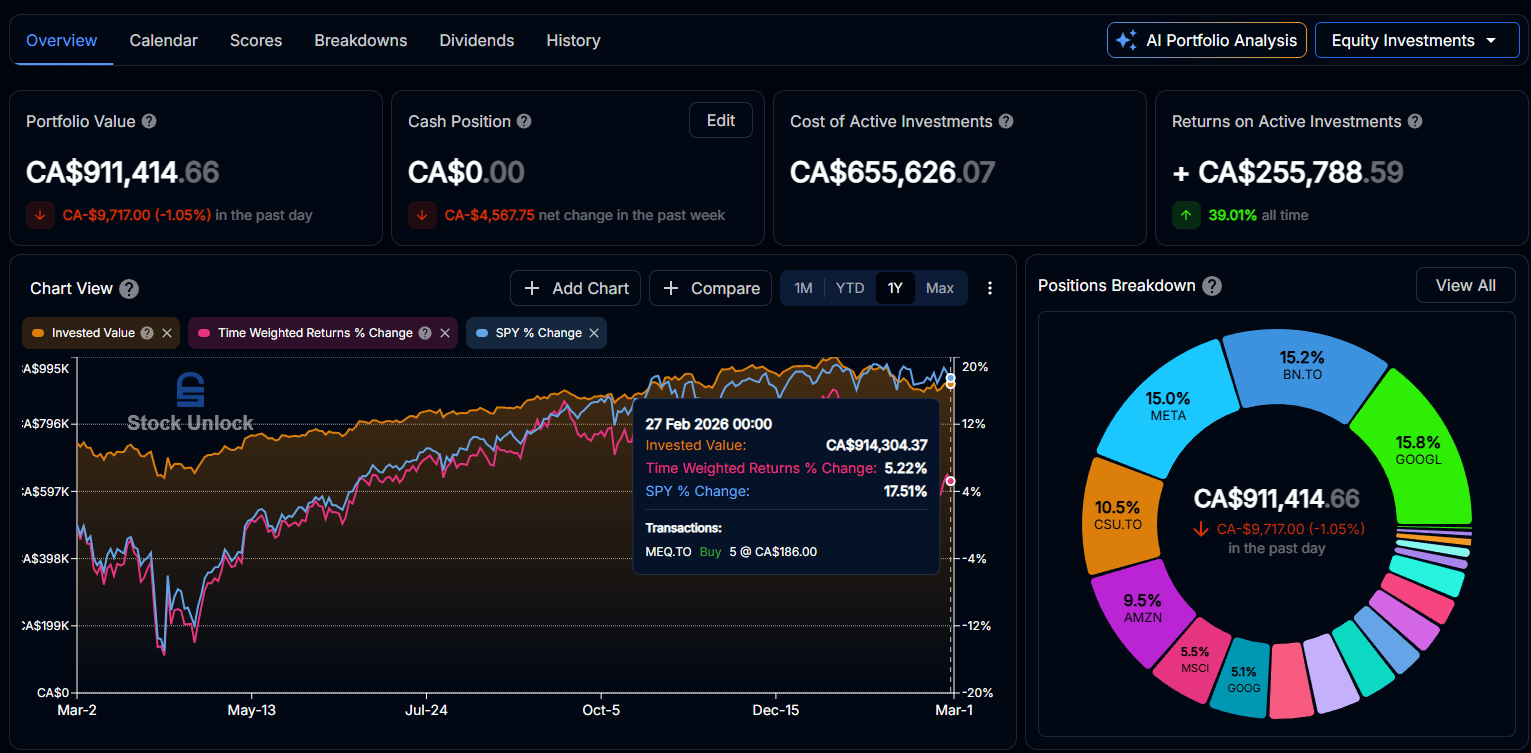Click the 39.01% all time return text
Screen dimensions: 1531x753
coord(1258,215)
